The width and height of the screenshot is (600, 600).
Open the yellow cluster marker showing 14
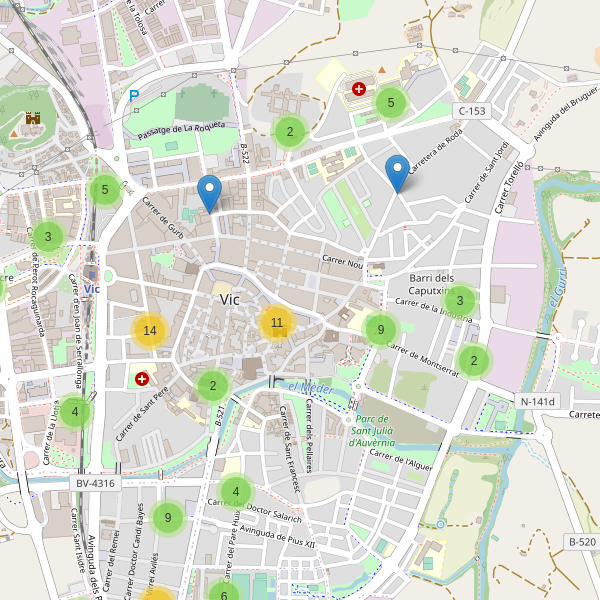click(150, 331)
